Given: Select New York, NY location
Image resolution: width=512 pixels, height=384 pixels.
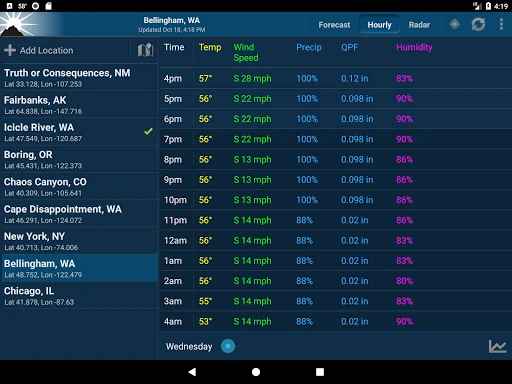Looking at the screenshot, I should 79,241.
